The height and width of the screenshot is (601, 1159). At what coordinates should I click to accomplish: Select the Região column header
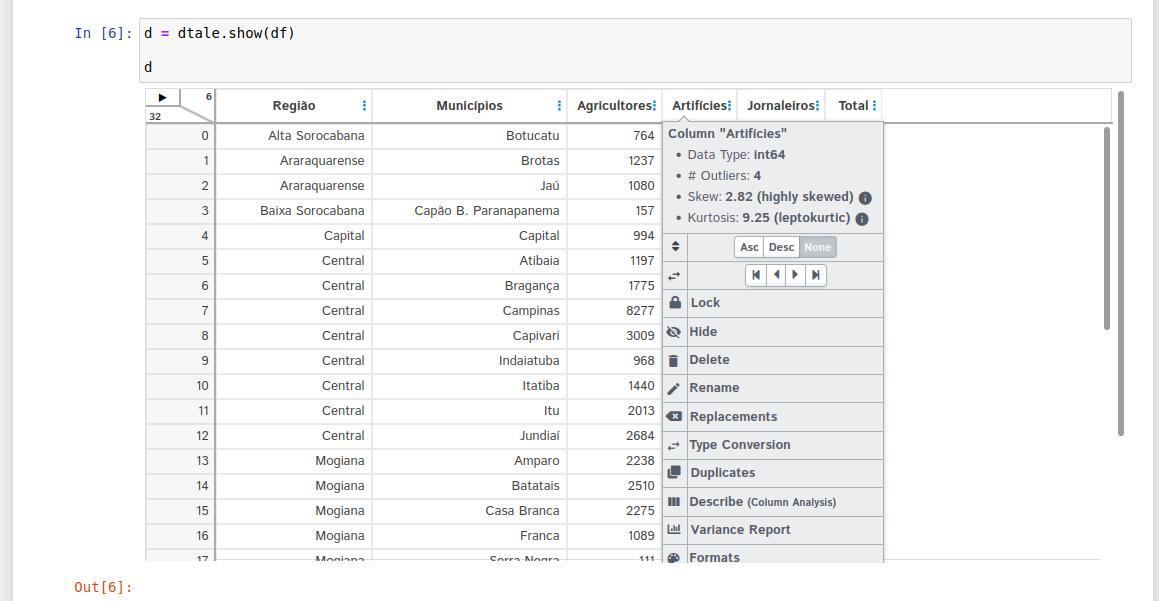[293, 106]
